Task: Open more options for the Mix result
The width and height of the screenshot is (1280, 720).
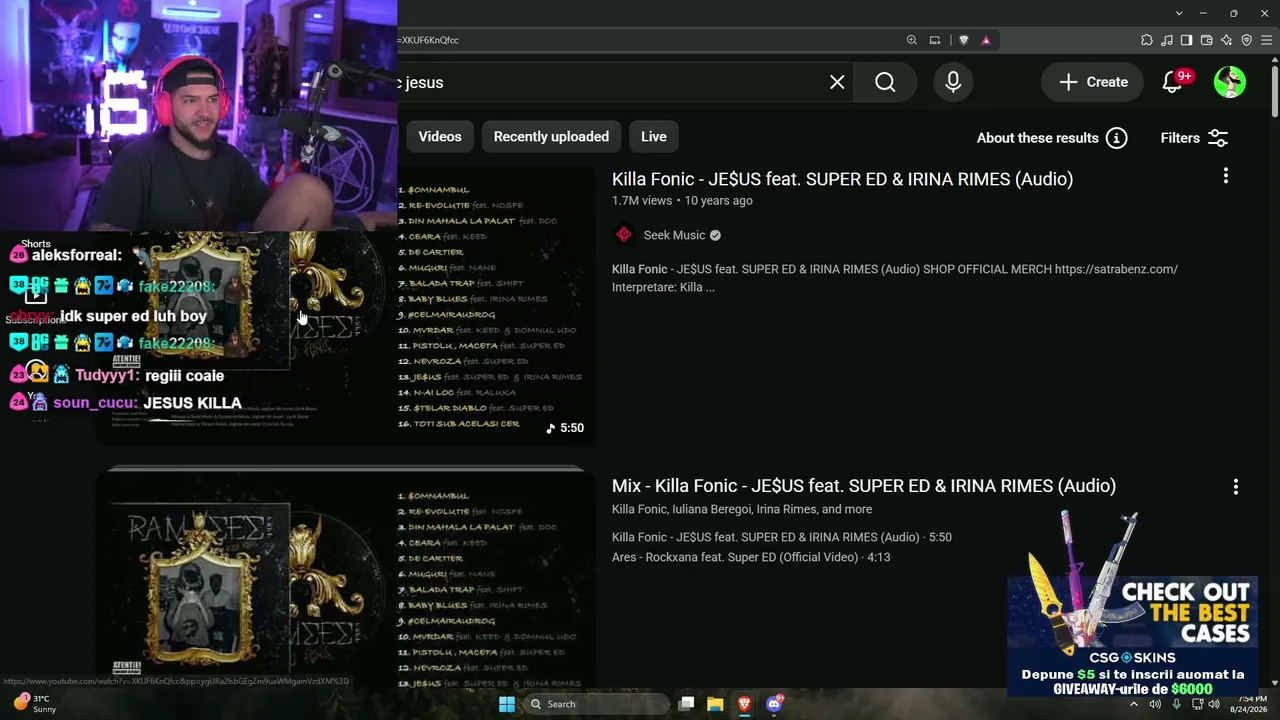Action: pyautogui.click(x=1236, y=487)
